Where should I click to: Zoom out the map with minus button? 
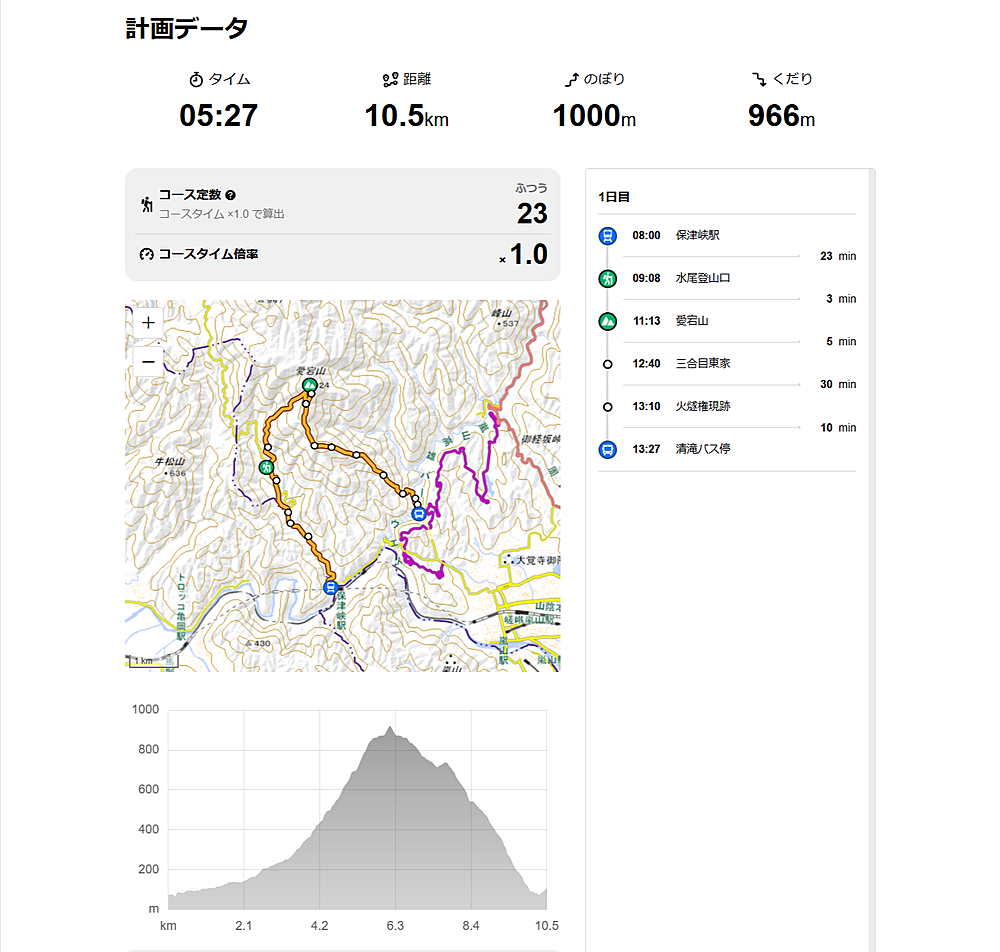148,360
